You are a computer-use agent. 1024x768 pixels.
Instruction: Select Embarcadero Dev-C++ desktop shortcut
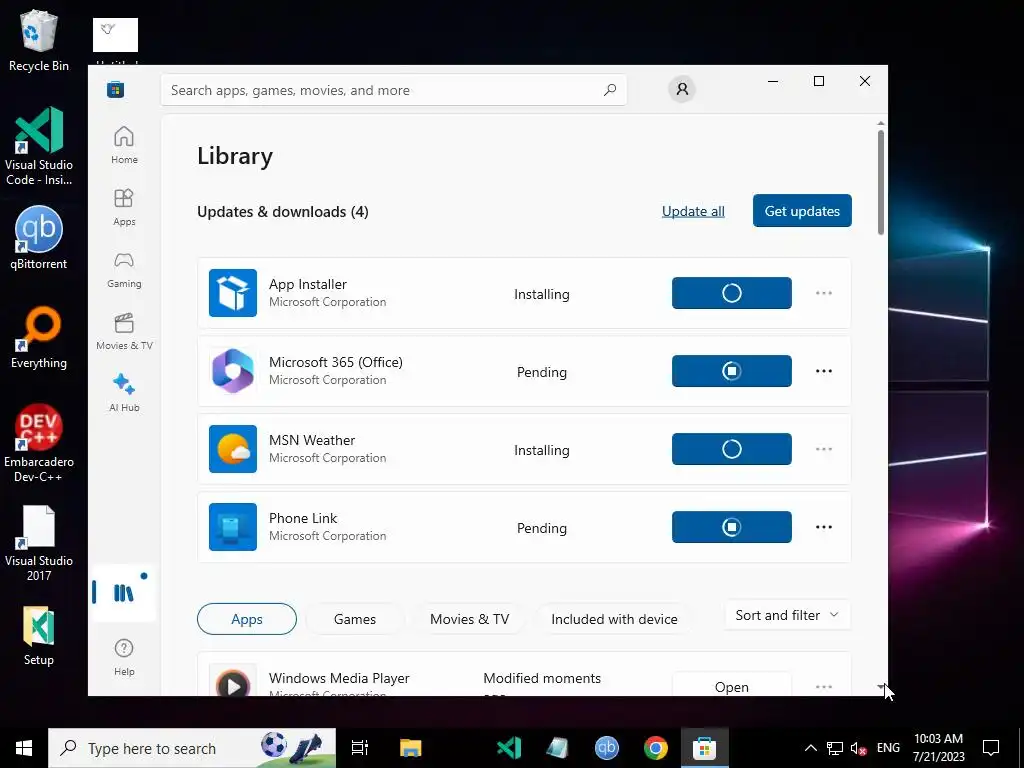(39, 443)
